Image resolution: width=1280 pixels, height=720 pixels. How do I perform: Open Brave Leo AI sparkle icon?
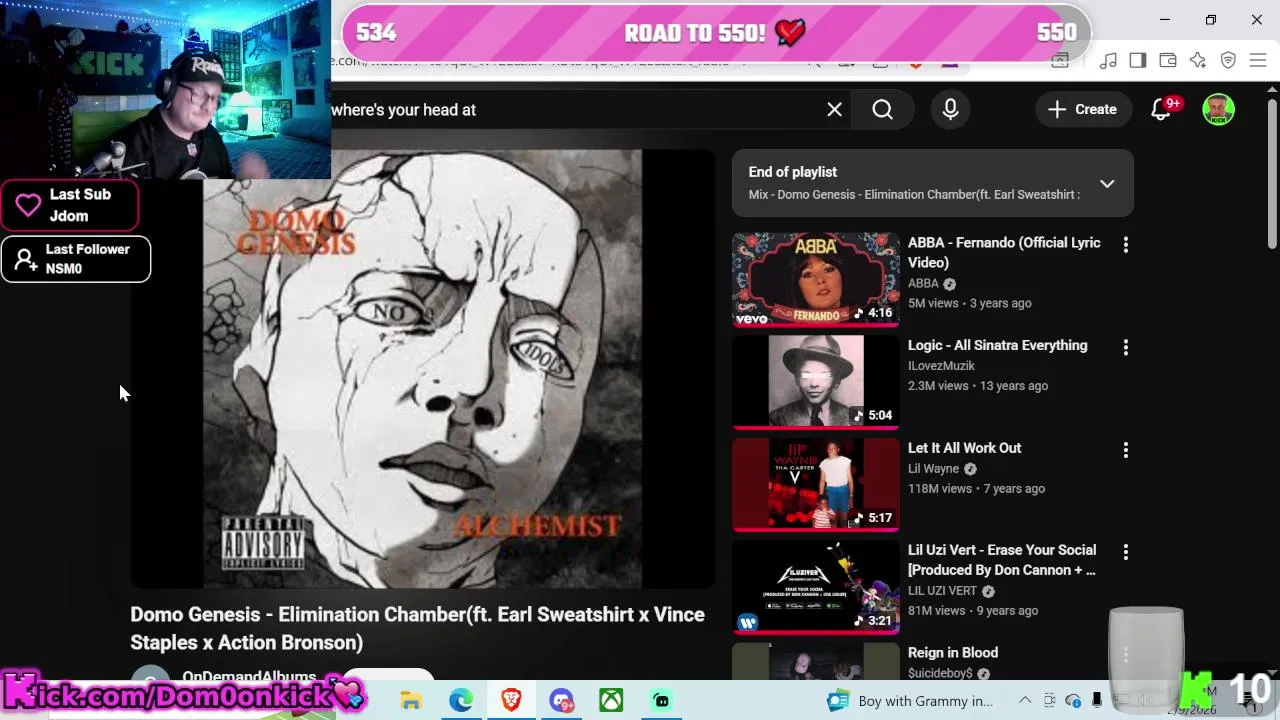[1198, 61]
